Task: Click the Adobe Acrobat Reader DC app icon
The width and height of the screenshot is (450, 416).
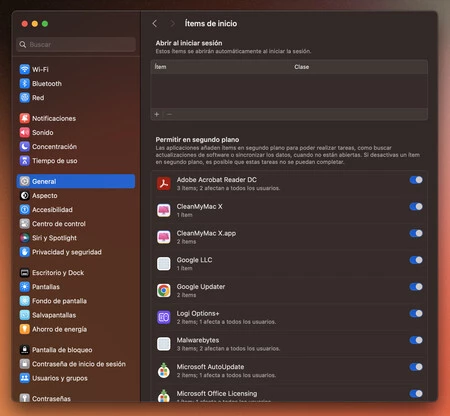Action: coord(164,184)
